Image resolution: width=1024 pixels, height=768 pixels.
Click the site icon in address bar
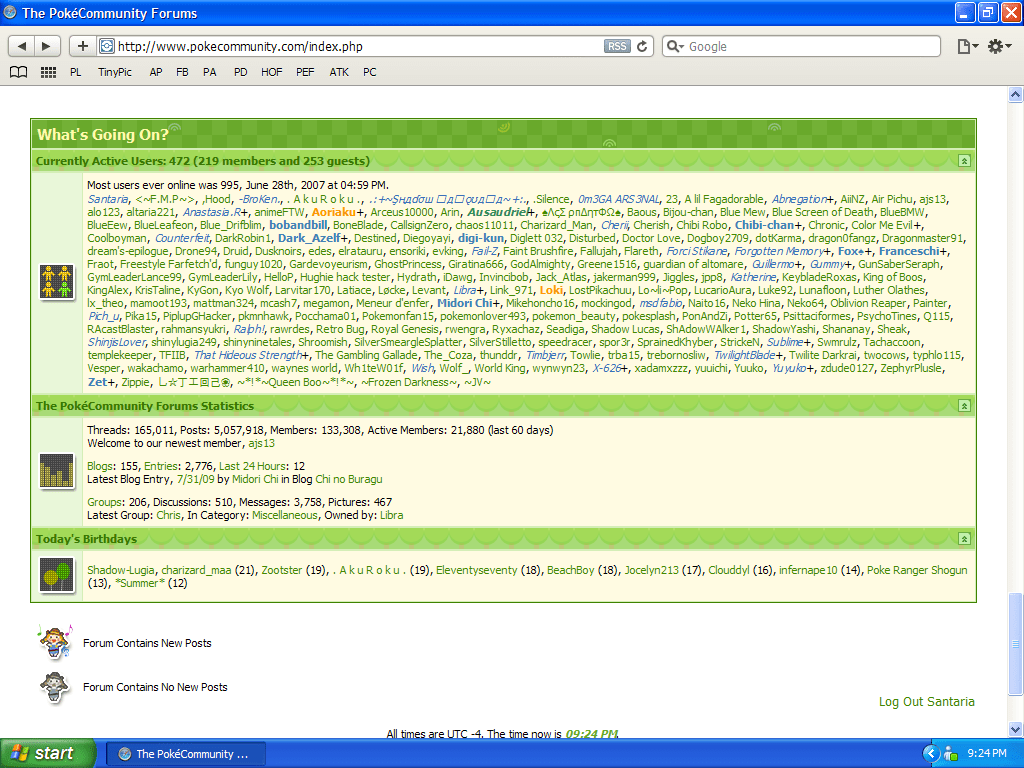point(106,46)
